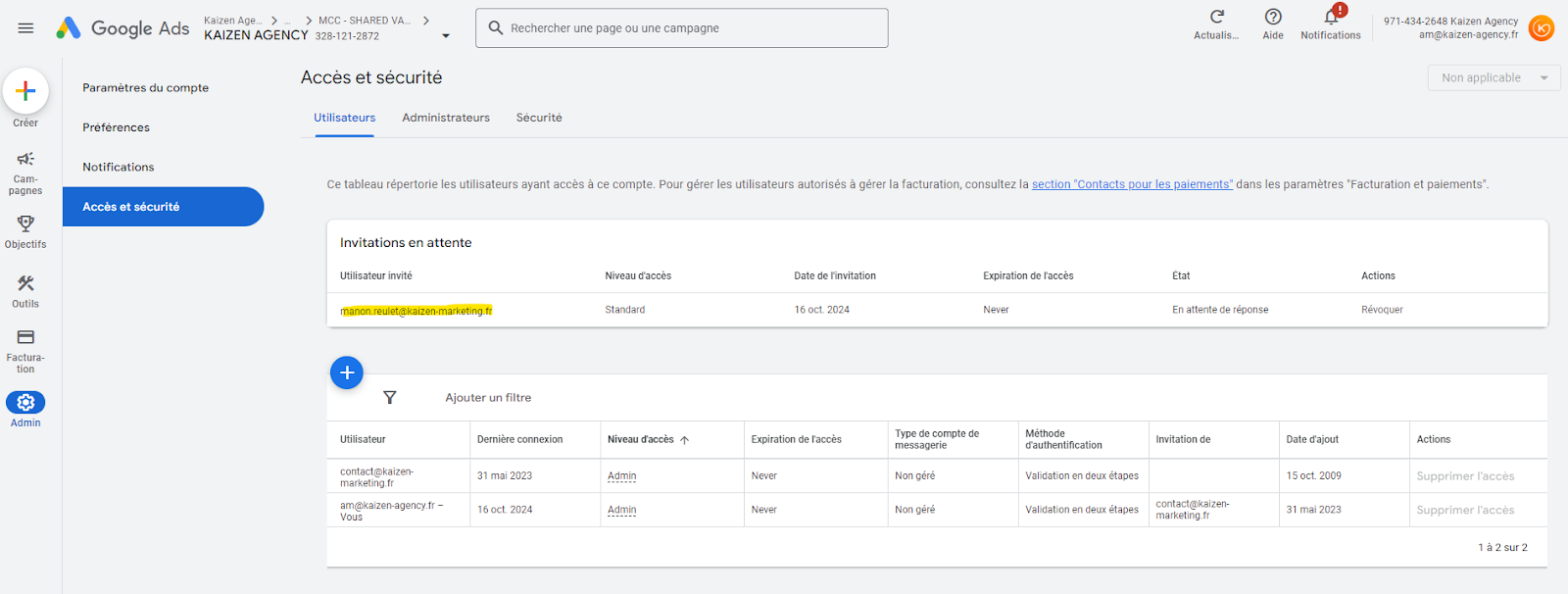Click Invitation de column header

click(1183, 440)
